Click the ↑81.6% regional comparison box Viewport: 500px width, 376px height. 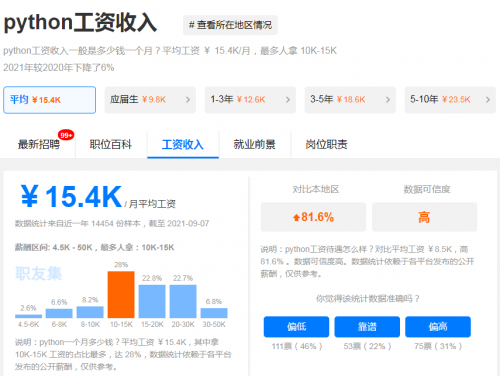click(313, 217)
